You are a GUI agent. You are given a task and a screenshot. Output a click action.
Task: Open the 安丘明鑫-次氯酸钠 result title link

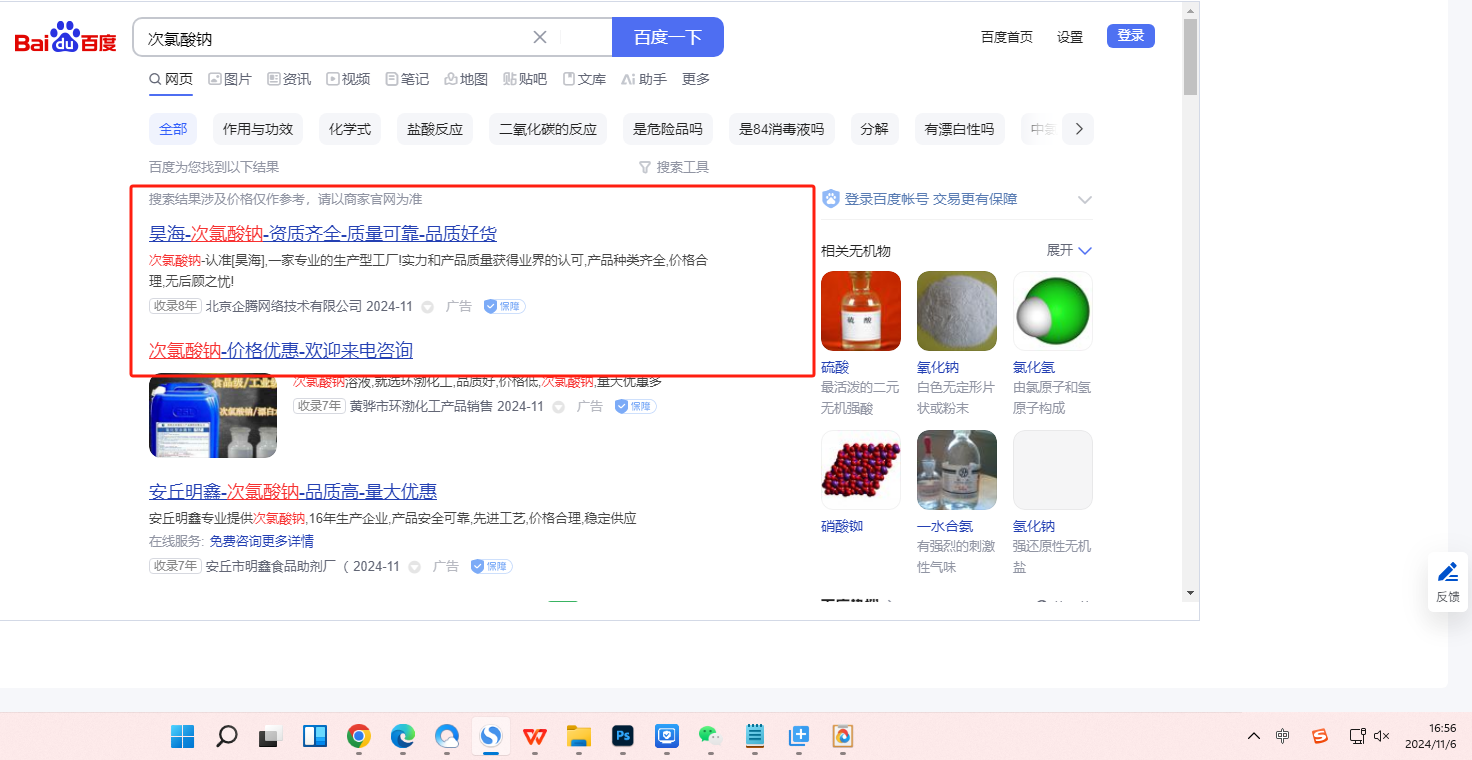pos(293,491)
